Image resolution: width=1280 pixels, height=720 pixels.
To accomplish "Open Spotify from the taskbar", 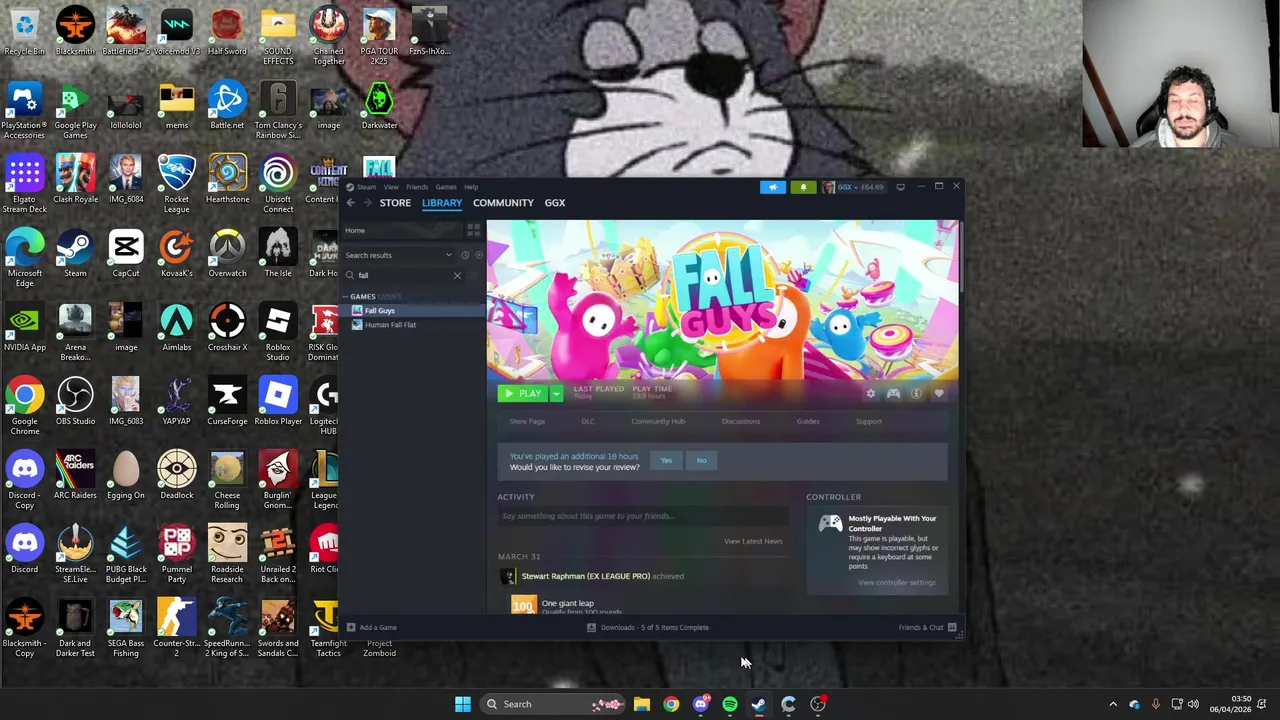I will pyautogui.click(x=730, y=704).
